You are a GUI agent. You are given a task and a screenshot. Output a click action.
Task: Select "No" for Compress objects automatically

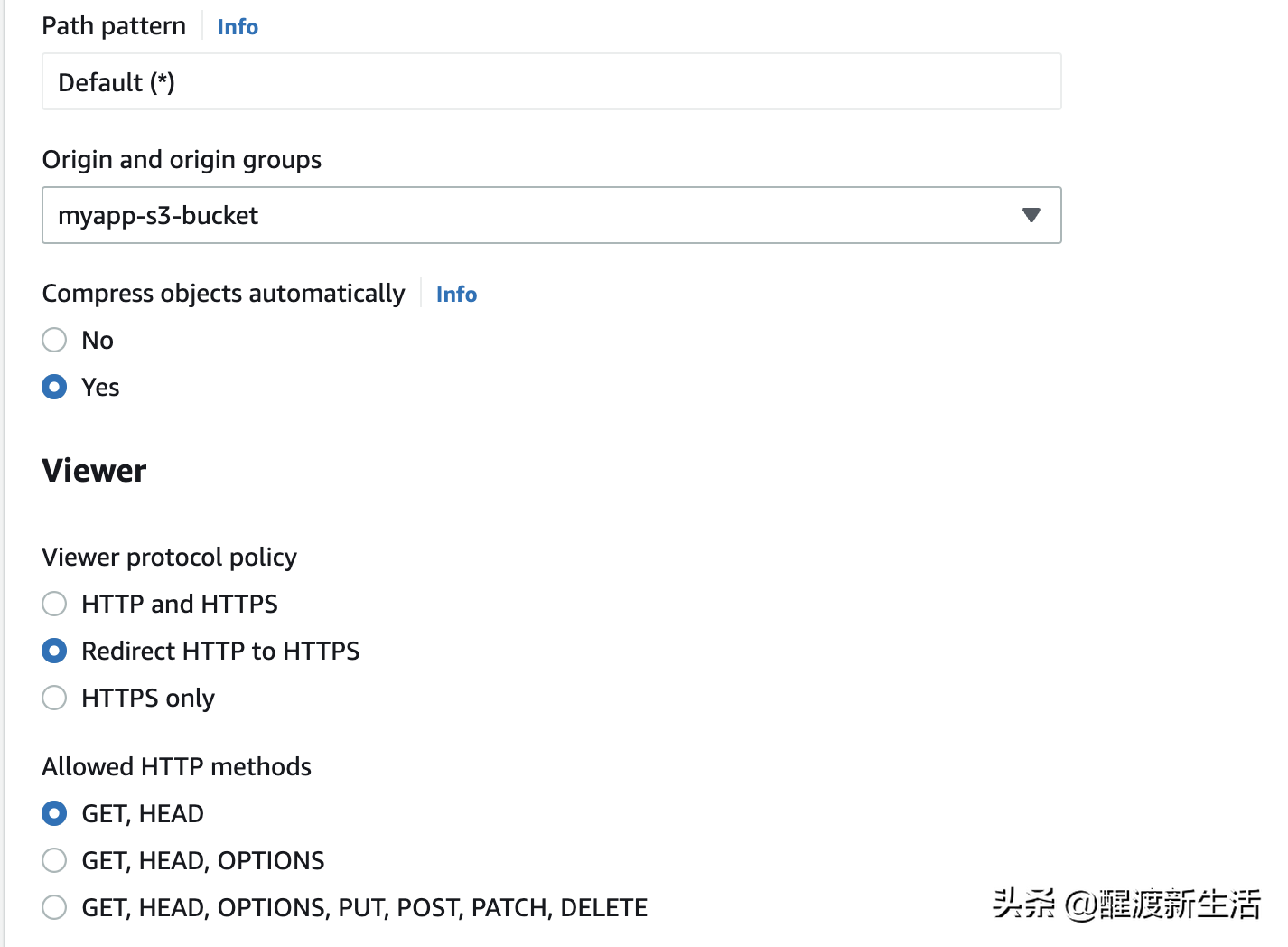coord(54,340)
